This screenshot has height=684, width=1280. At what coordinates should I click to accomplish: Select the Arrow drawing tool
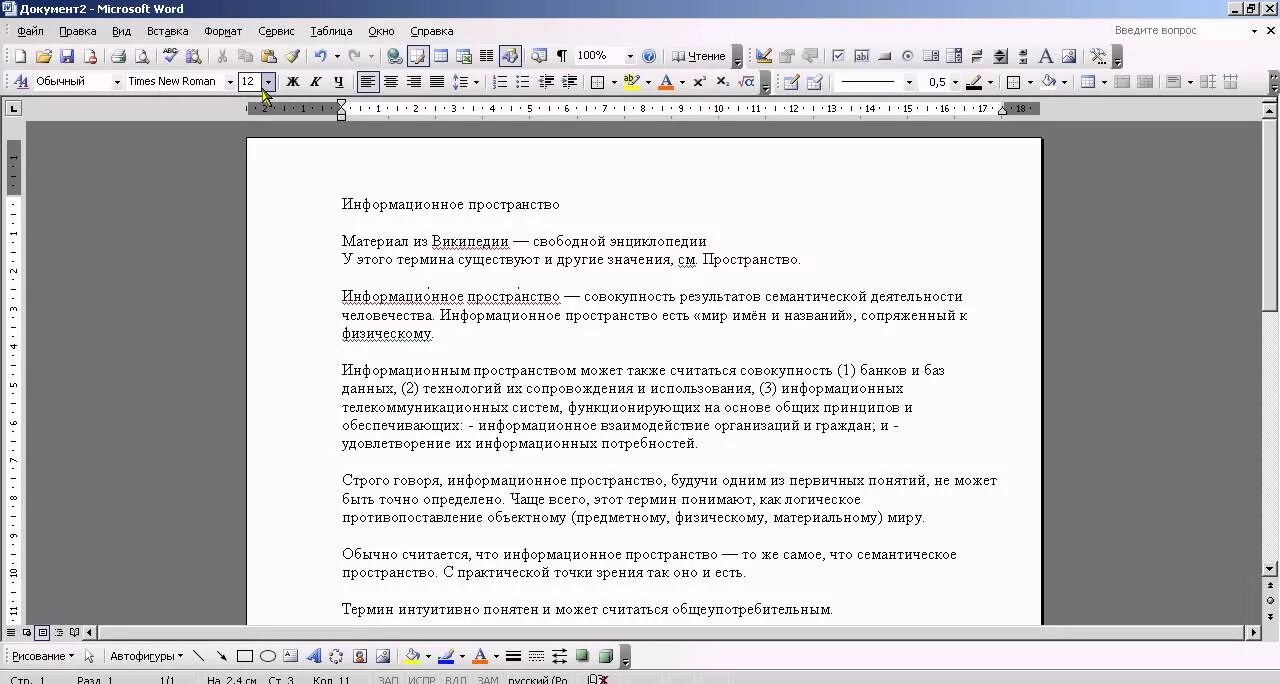[221, 656]
